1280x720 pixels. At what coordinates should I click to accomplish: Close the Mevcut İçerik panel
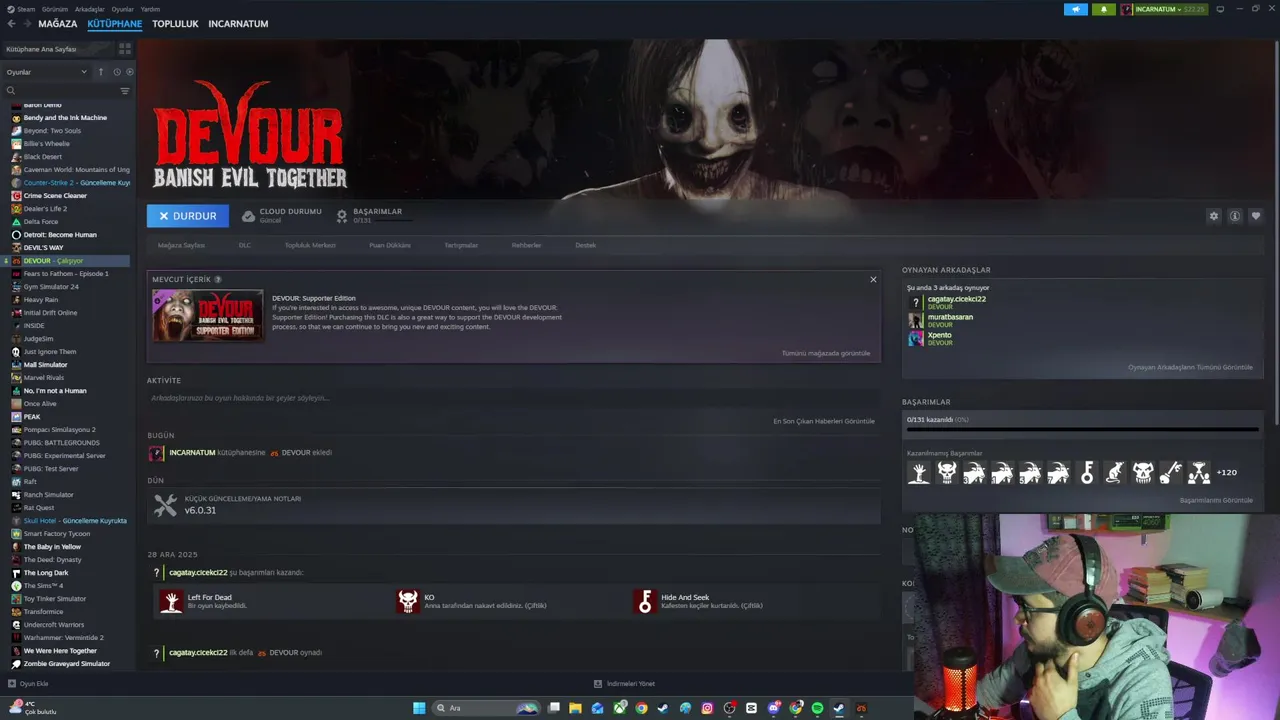(873, 279)
